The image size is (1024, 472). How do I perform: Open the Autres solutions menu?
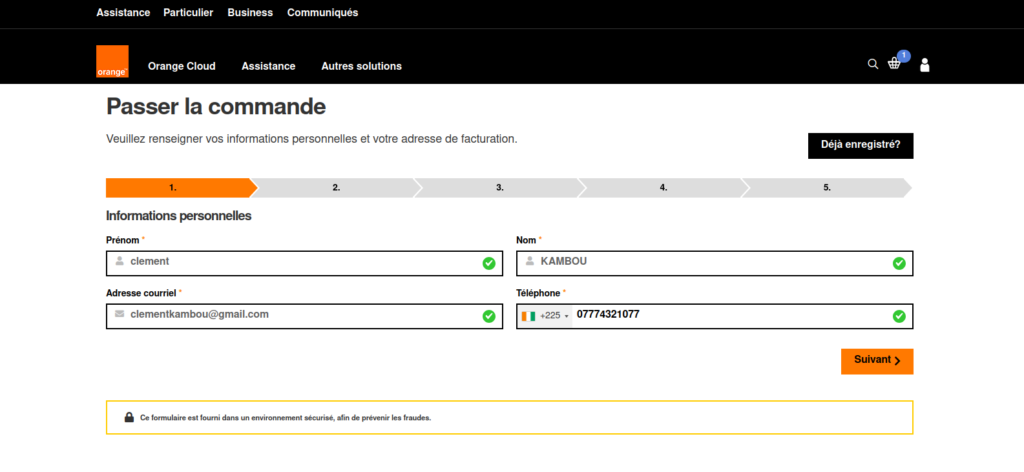pos(361,66)
